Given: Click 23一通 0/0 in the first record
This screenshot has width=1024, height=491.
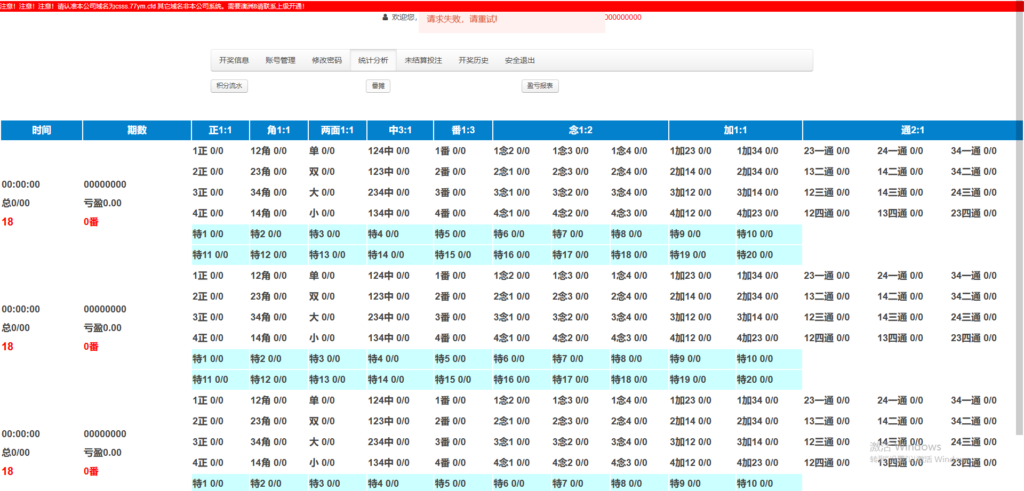Looking at the screenshot, I should 827,151.
